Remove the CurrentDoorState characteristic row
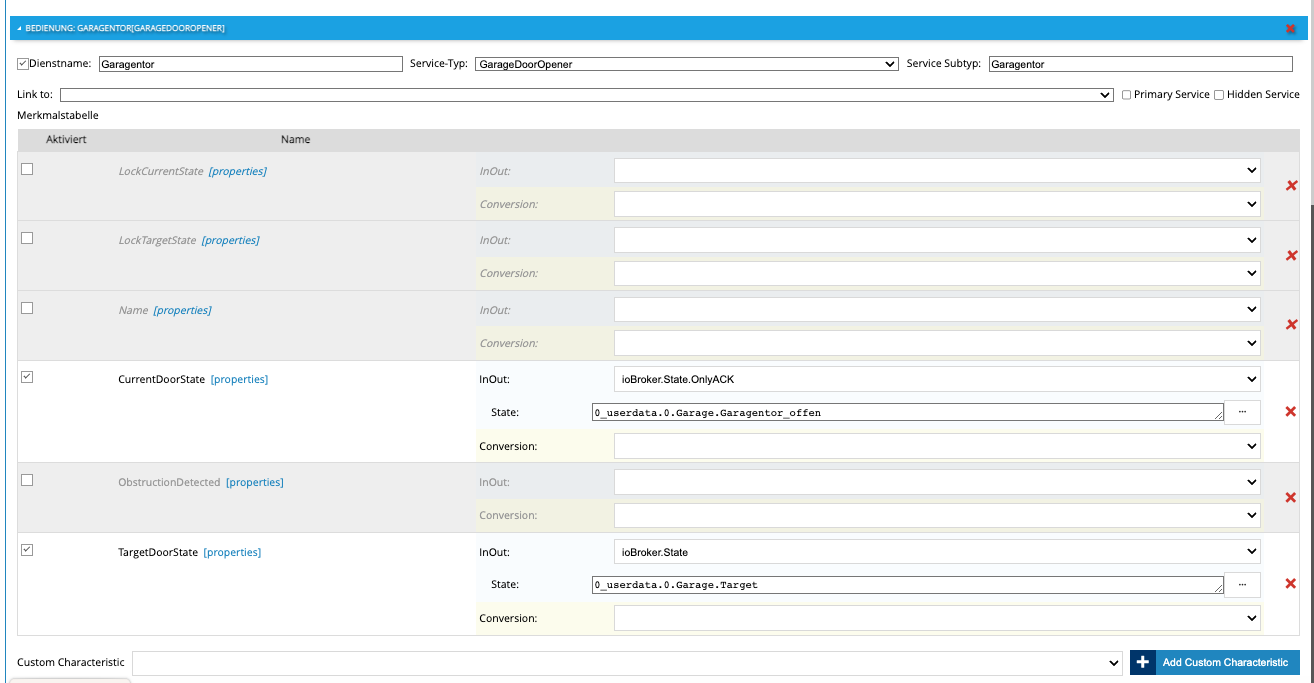 coord(1291,412)
